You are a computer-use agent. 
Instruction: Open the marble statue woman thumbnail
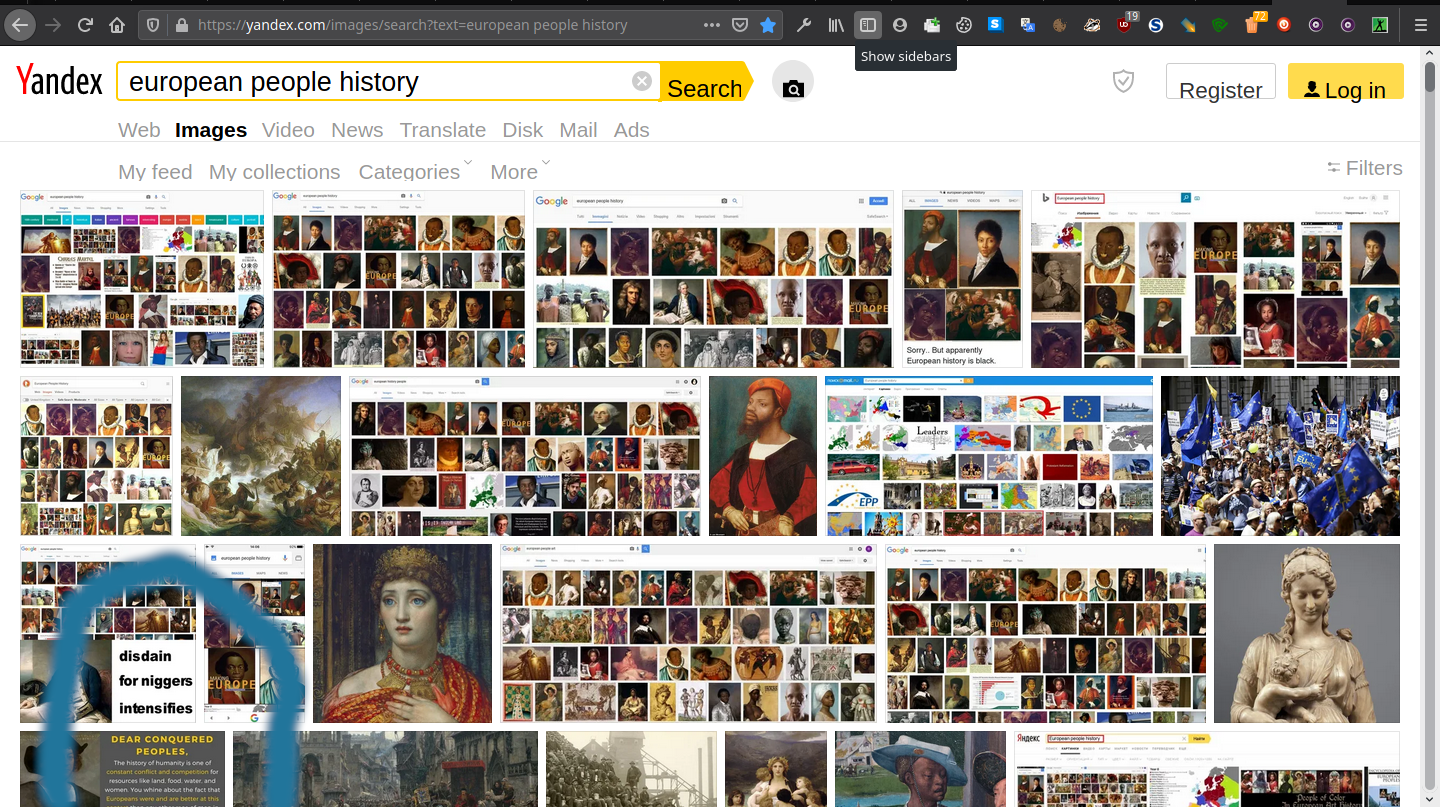pos(1307,633)
